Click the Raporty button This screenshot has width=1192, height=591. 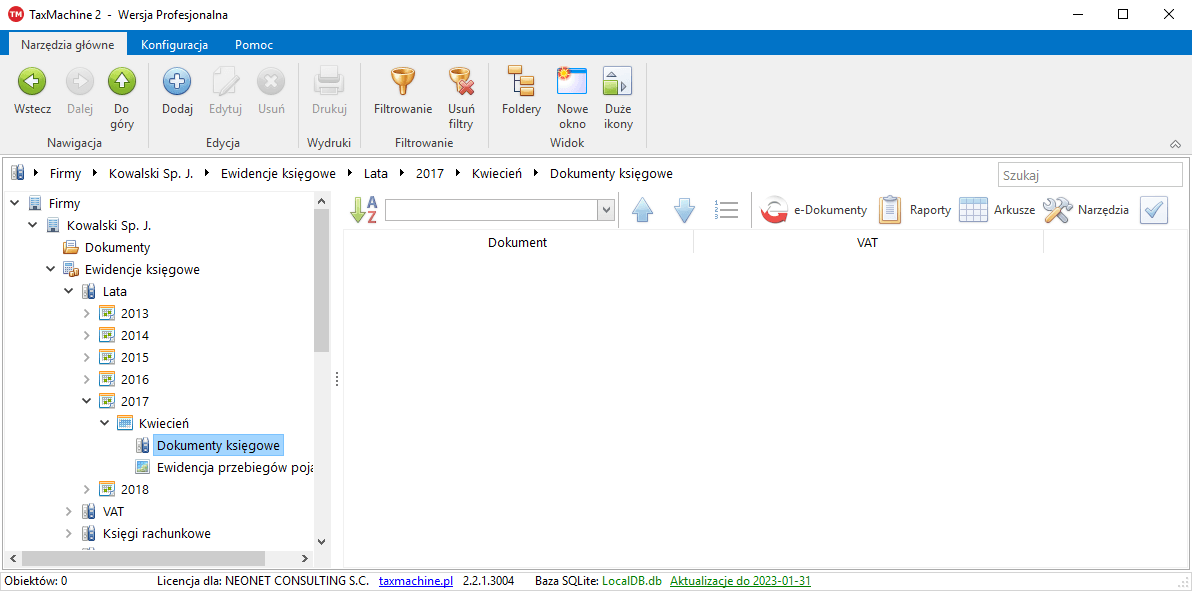(x=915, y=210)
